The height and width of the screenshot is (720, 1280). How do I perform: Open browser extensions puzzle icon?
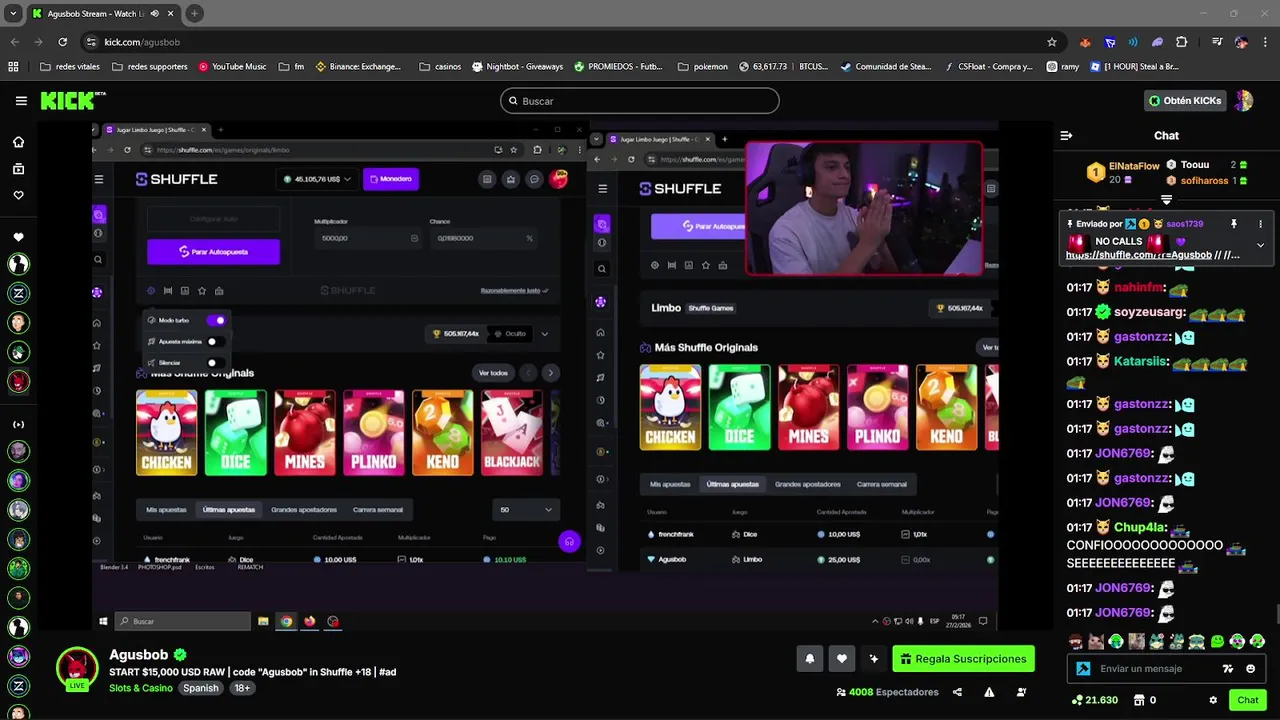tap(1182, 42)
